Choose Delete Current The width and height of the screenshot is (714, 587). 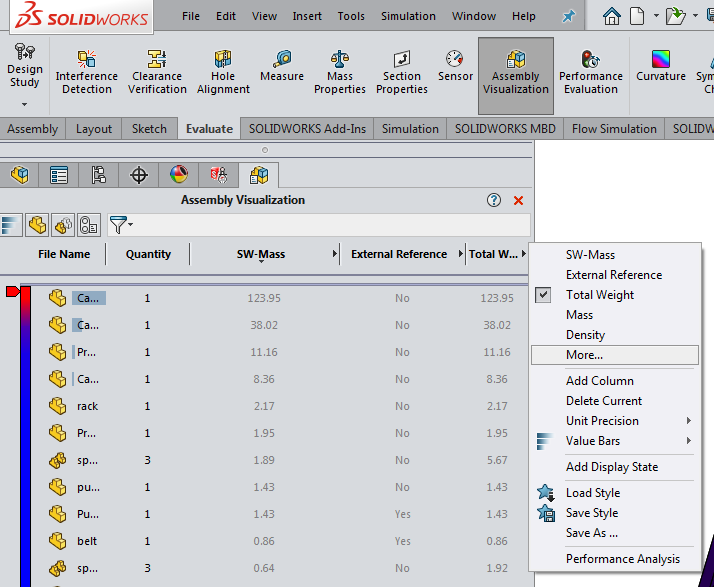coord(615,401)
